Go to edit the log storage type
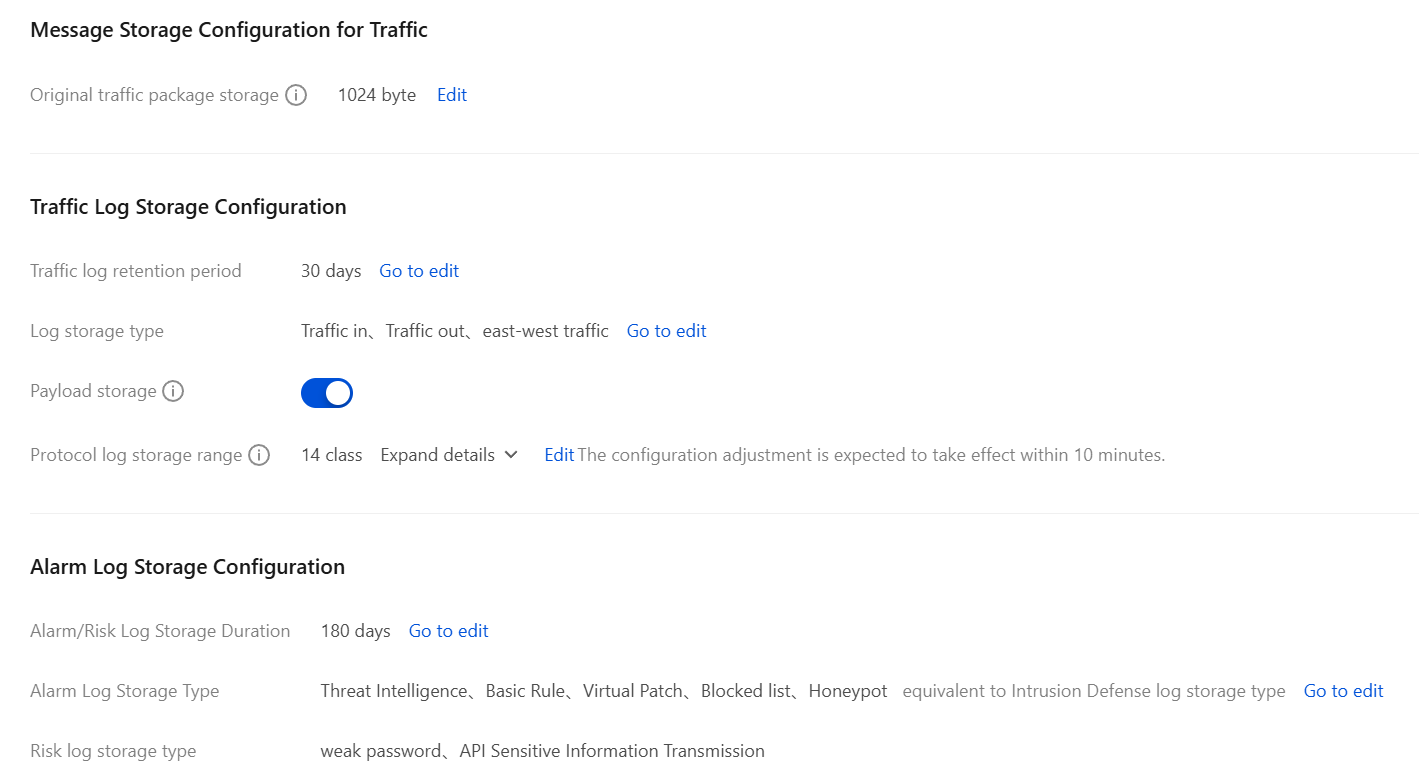The width and height of the screenshot is (1419, 782). (x=666, y=331)
